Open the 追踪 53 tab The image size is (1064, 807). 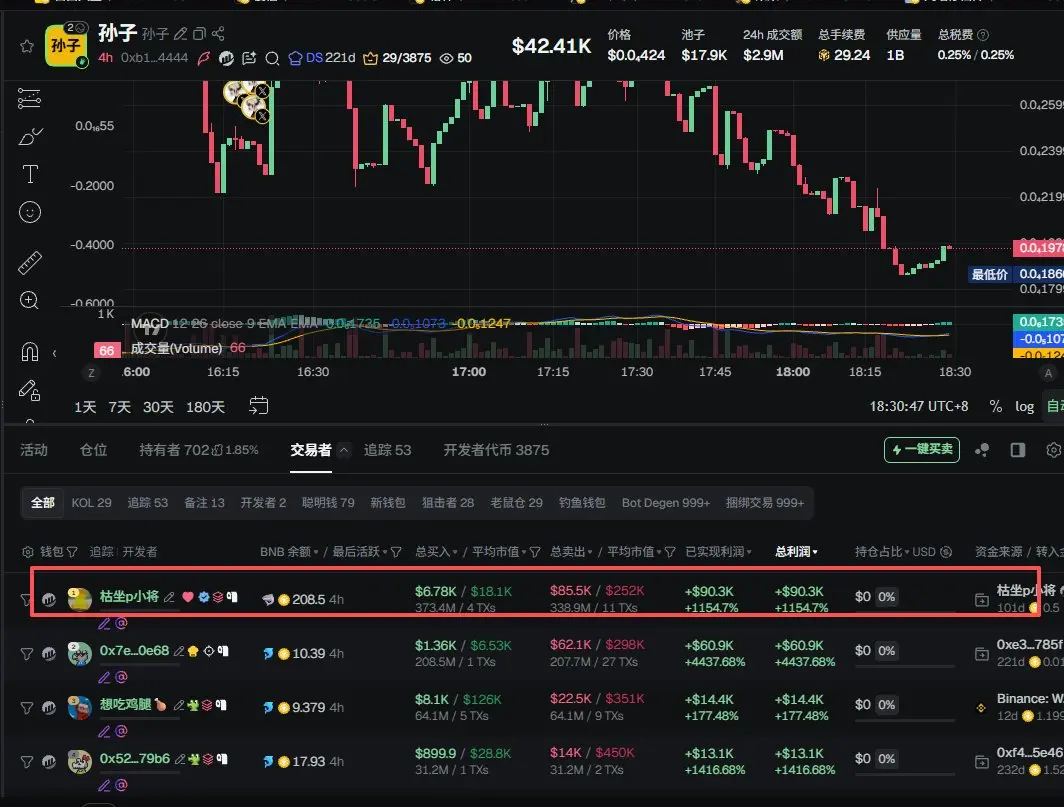(387, 450)
